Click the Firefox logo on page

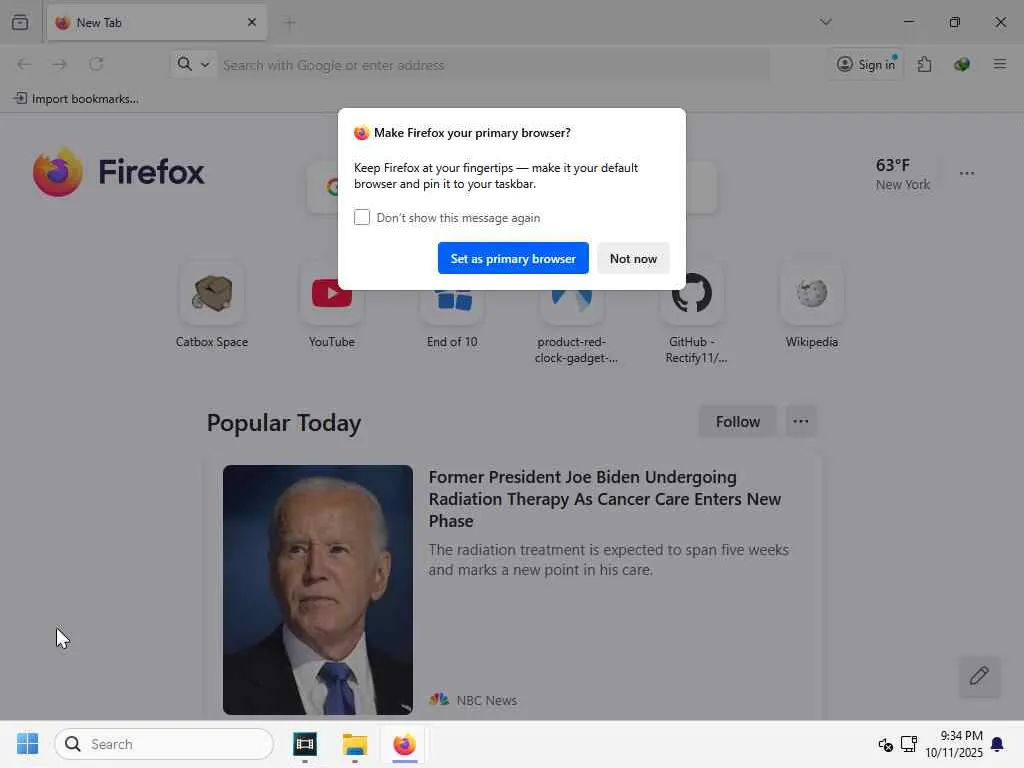point(119,172)
